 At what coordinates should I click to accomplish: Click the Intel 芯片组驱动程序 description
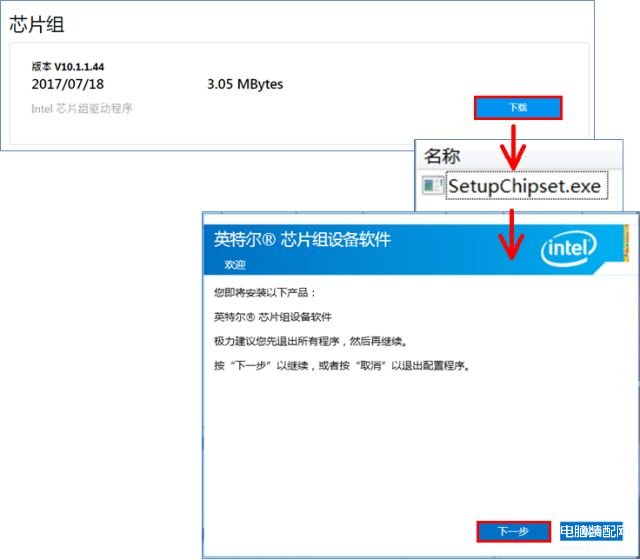click(82, 109)
